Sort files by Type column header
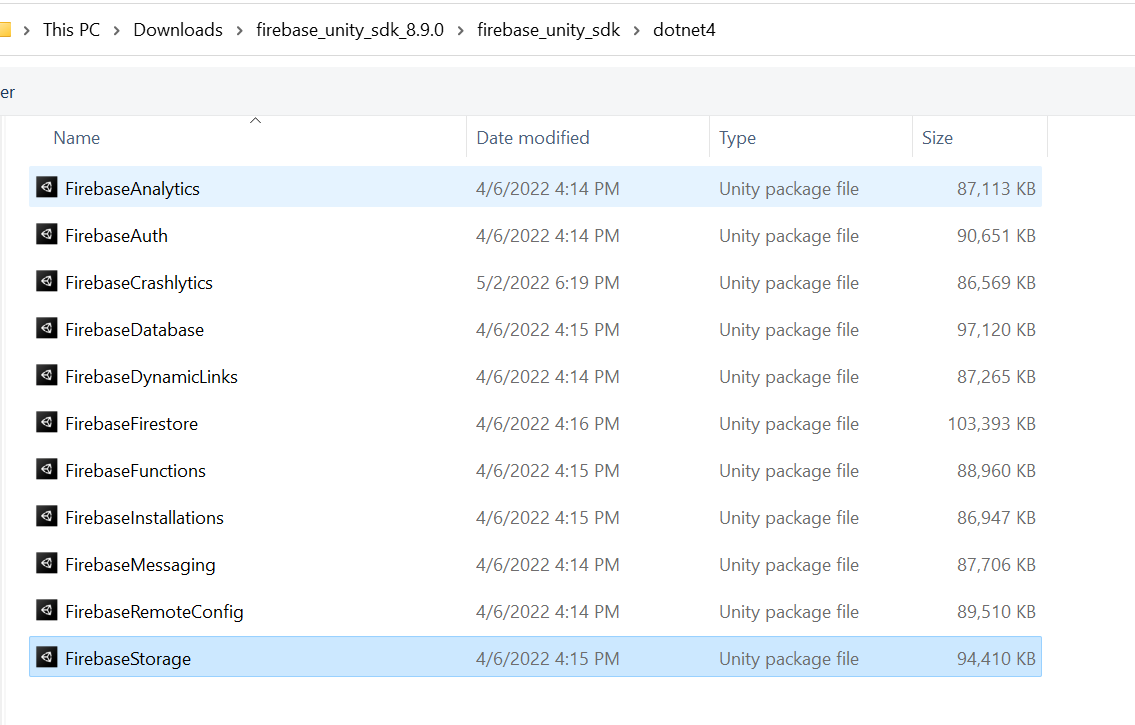This screenshot has width=1135, height=725. tap(738, 137)
